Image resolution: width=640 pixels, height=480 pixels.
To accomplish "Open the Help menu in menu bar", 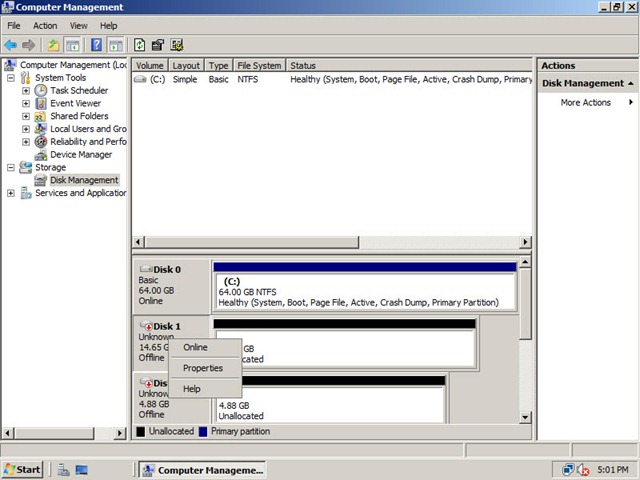I will (x=109, y=26).
